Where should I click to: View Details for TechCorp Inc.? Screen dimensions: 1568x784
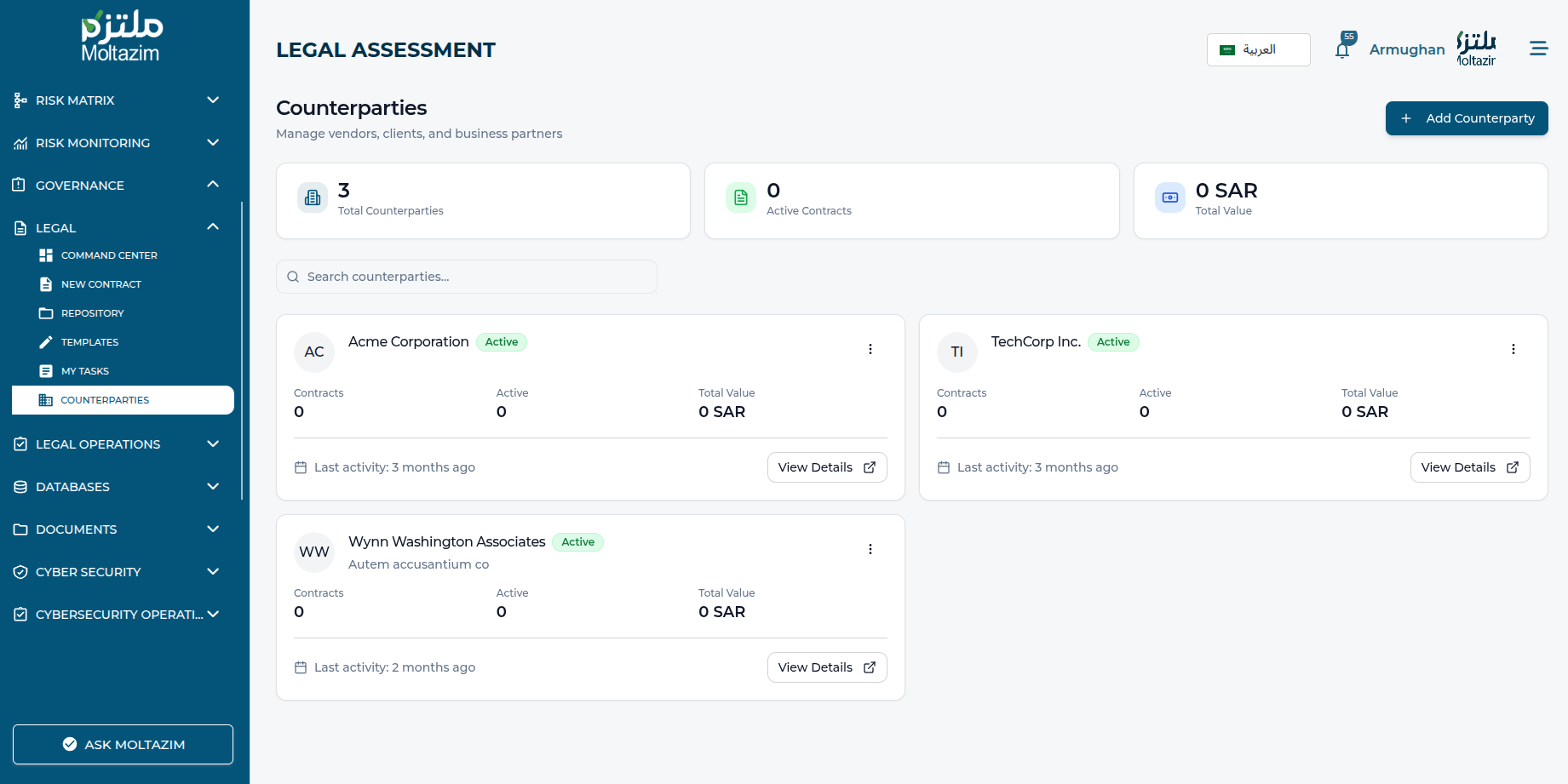click(x=1469, y=467)
